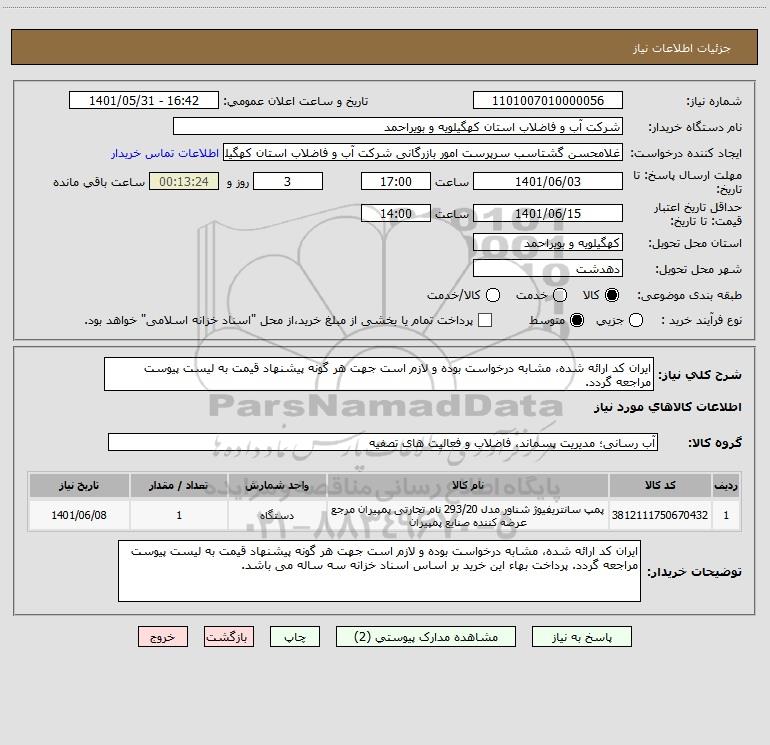The height and width of the screenshot is (745, 770).
Task: Click the اطلاعات کالاهای مورد نیاز heading
Action: [x=668, y=407]
